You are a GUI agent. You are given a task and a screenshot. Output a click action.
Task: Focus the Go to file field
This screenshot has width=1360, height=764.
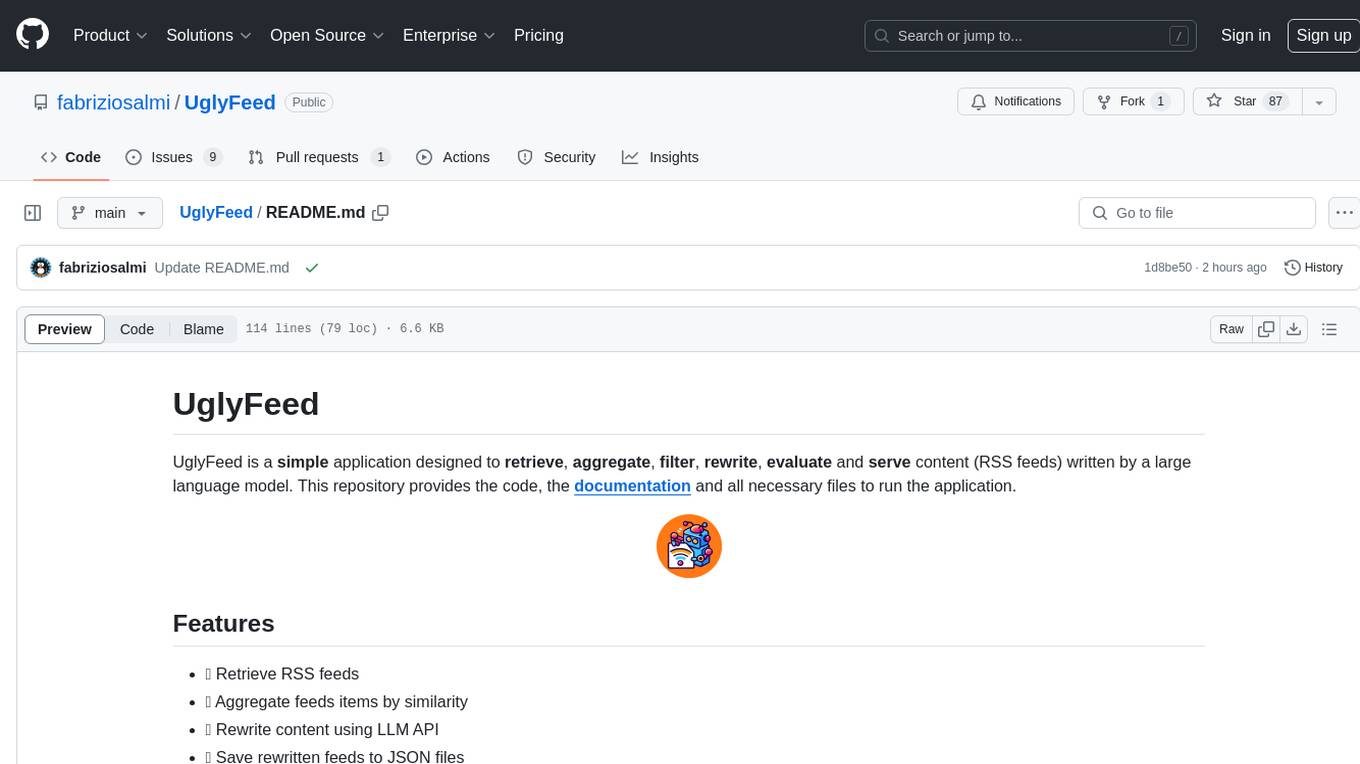1197,213
